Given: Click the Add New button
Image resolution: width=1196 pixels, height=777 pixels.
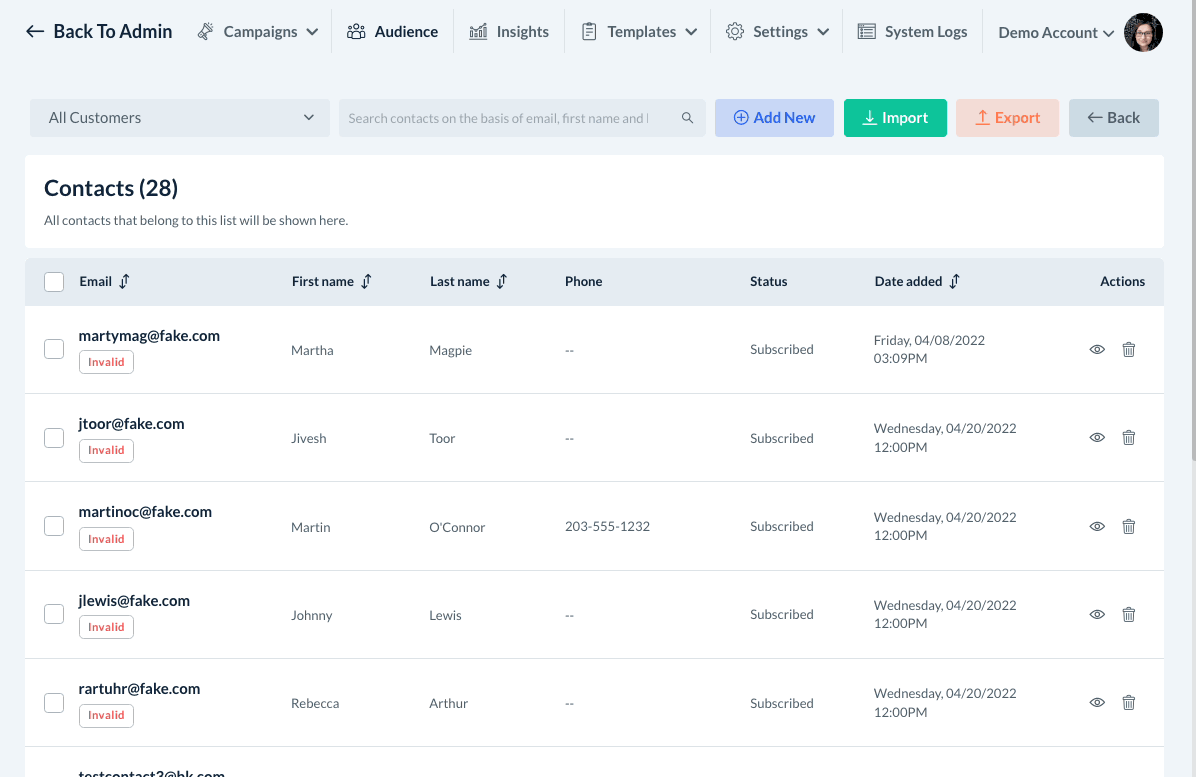Looking at the screenshot, I should point(774,117).
